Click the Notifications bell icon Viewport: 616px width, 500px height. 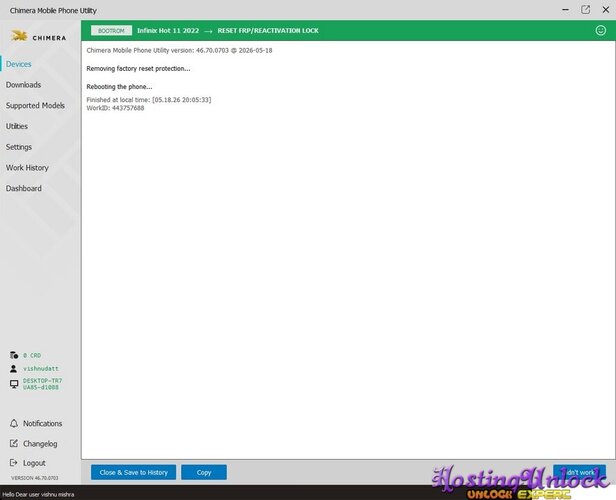14,423
